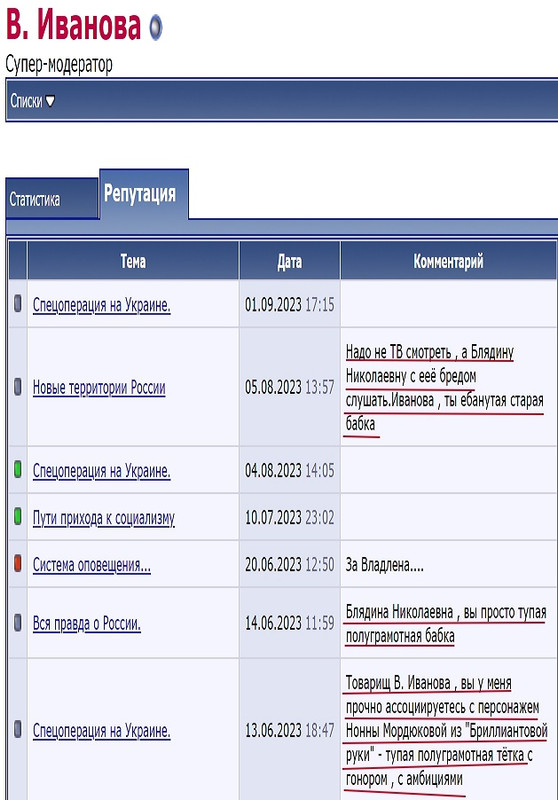Screen dimensions: 558x800
Task: Click the date 01.09.2023 17:15
Action: click(290, 305)
